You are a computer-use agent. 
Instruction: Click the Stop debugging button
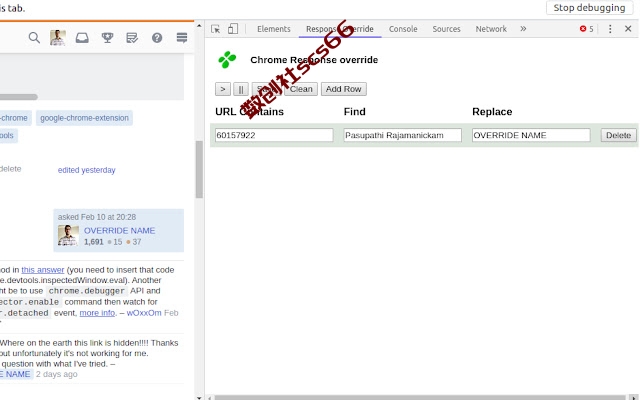coord(589,8)
